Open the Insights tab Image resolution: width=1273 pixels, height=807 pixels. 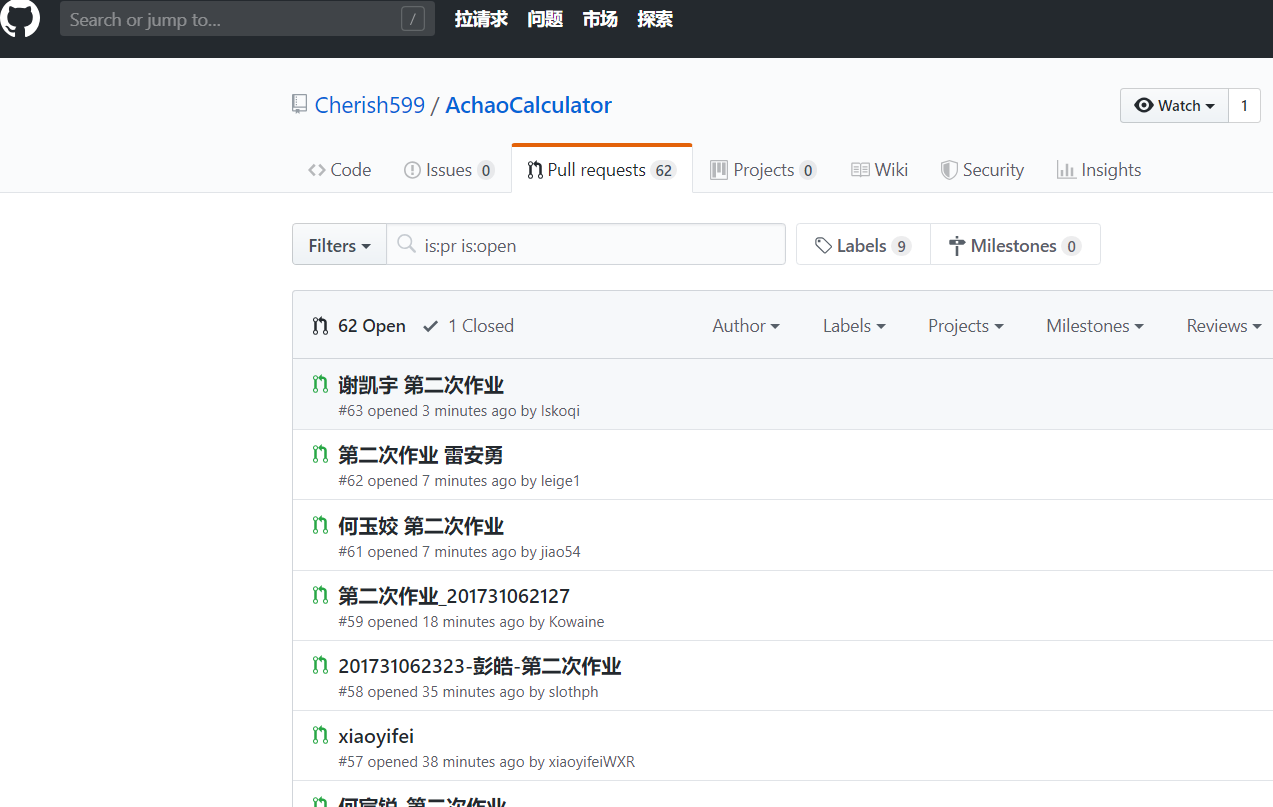click(x=1099, y=170)
